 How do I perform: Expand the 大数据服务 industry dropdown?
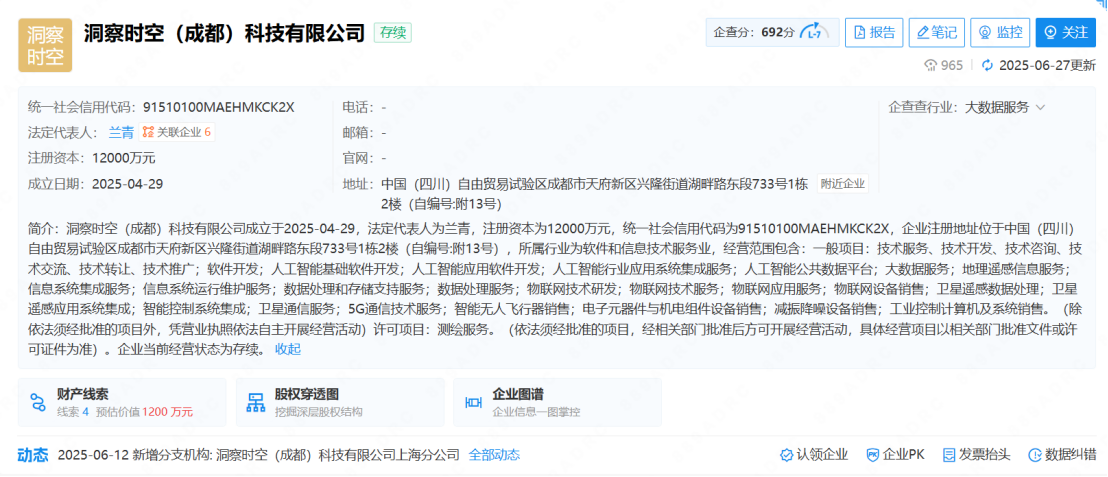click(x=1004, y=107)
